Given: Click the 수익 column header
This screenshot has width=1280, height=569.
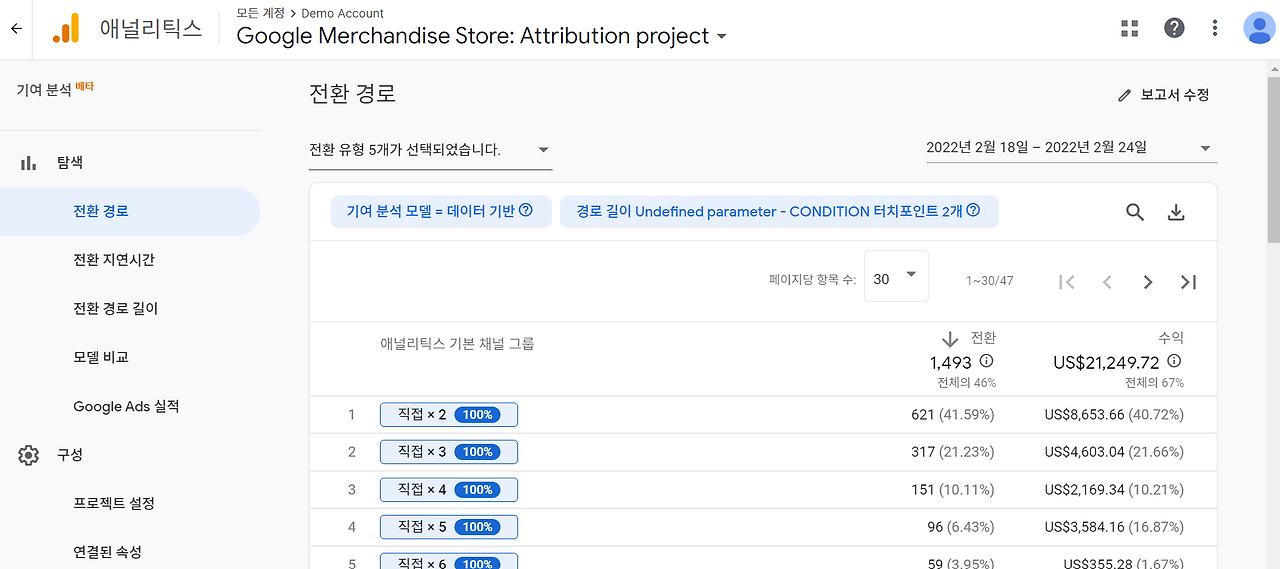Looking at the screenshot, I should (1171, 339).
